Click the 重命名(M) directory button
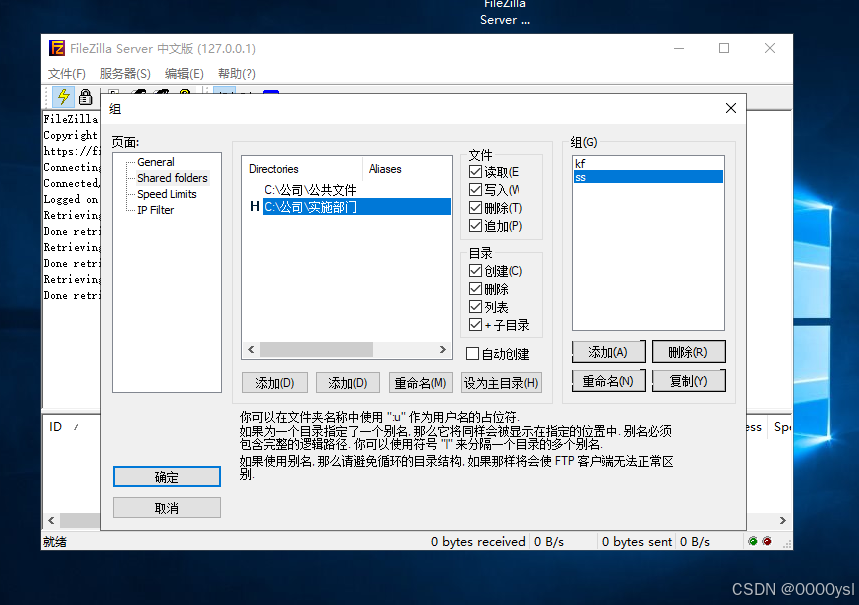Screen dimensions: 859x605 (x=420, y=383)
